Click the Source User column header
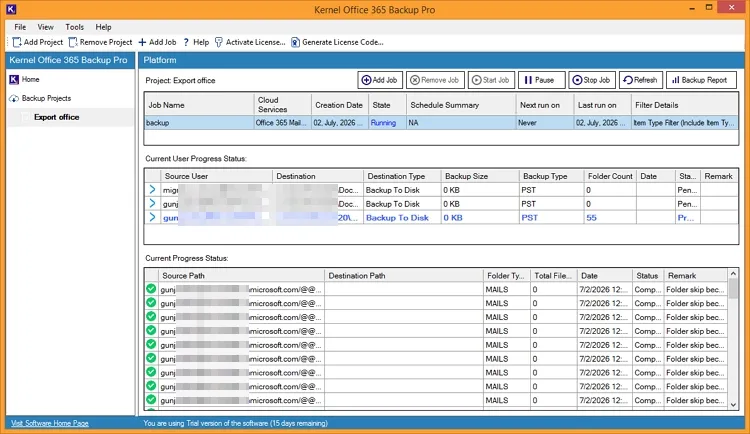 [x=216, y=176]
